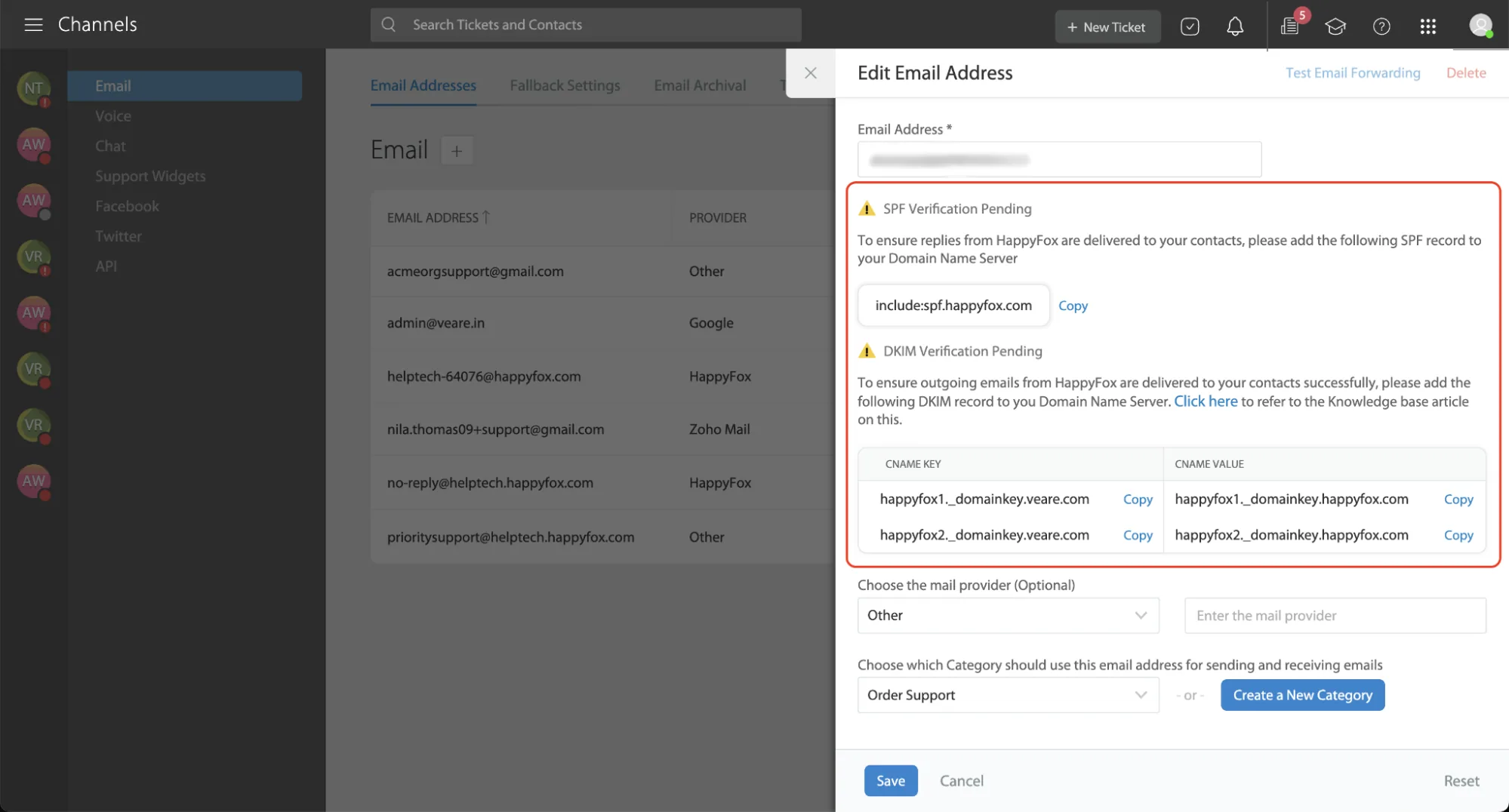Open the help question mark icon
Screen dimensions: 1509x812
(1381, 26)
